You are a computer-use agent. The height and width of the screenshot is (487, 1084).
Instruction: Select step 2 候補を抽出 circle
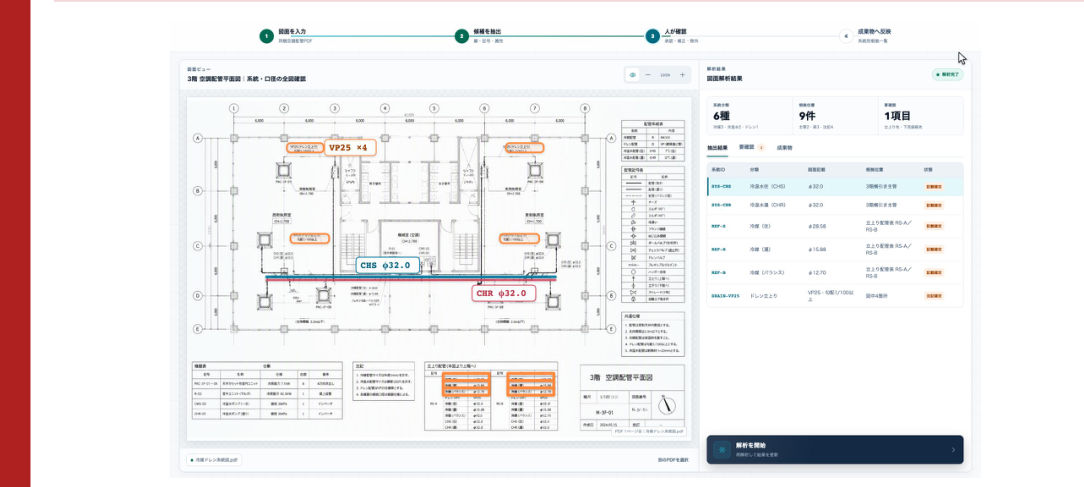[462, 36]
